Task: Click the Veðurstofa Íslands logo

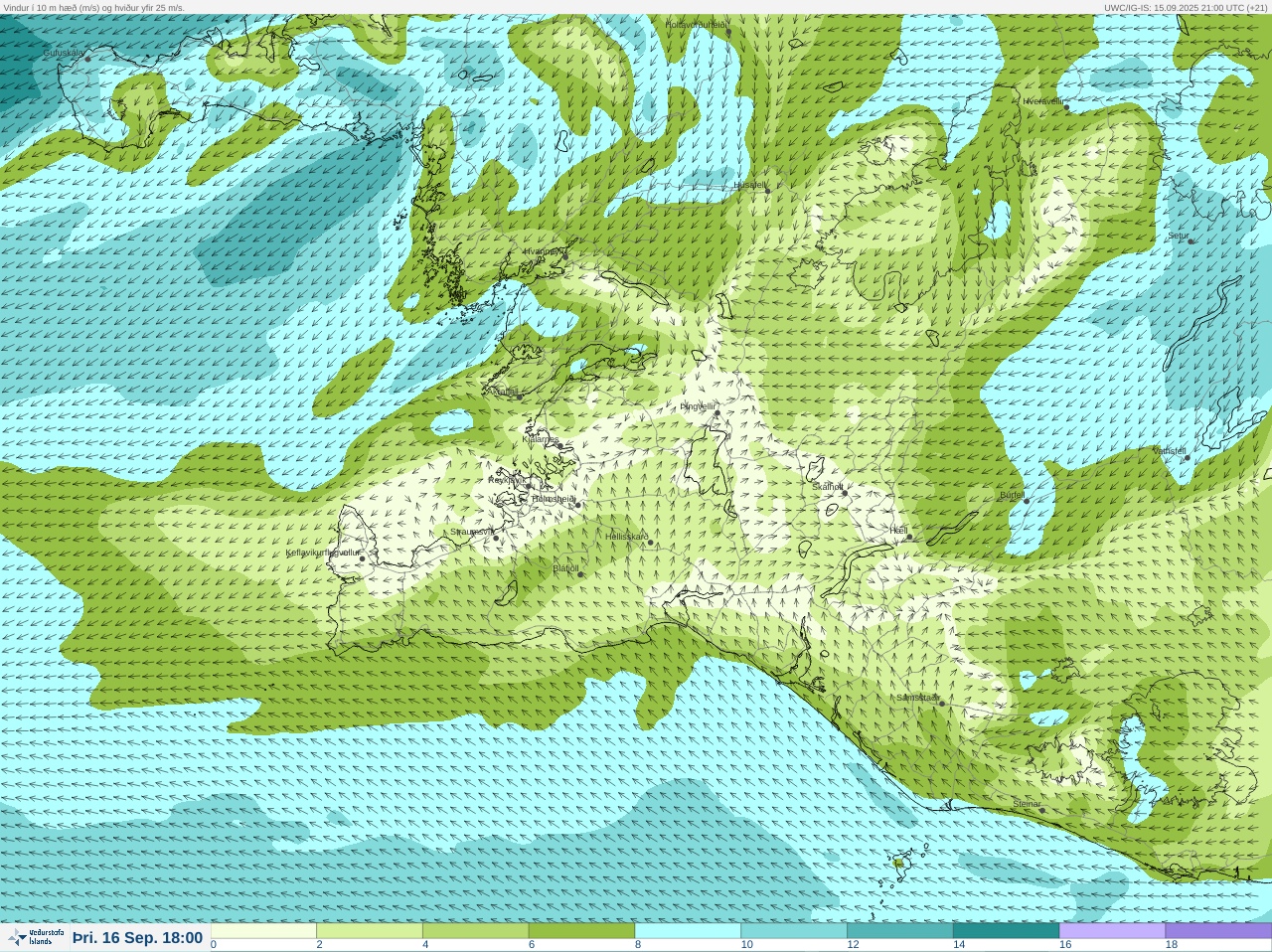Action: point(36,937)
